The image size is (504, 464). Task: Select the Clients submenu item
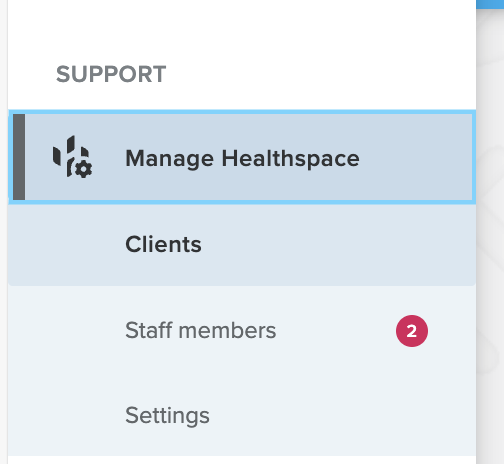pyautogui.click(x=163, y=244)
